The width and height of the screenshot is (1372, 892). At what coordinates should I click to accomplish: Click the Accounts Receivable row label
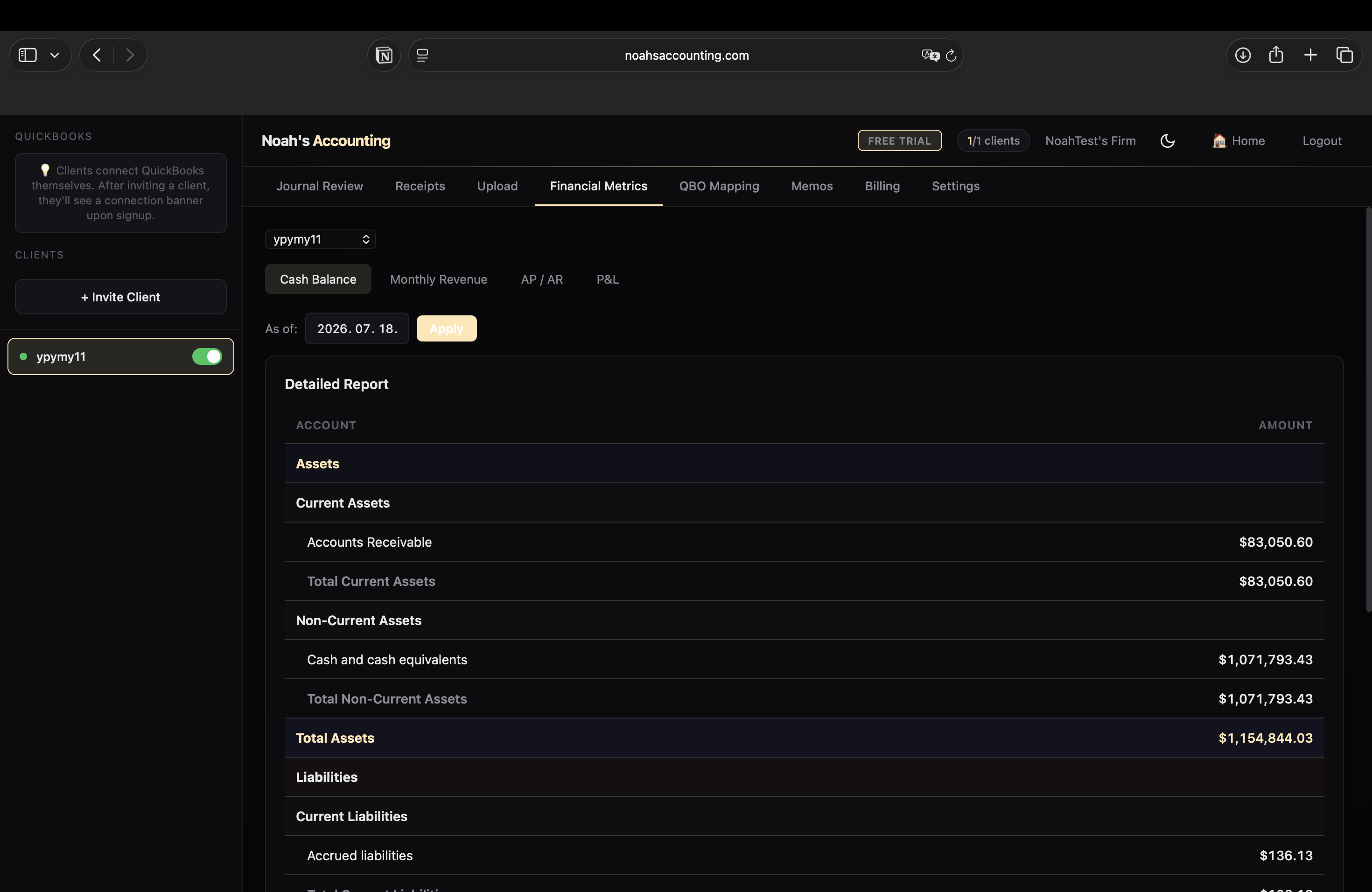[369, 542]
